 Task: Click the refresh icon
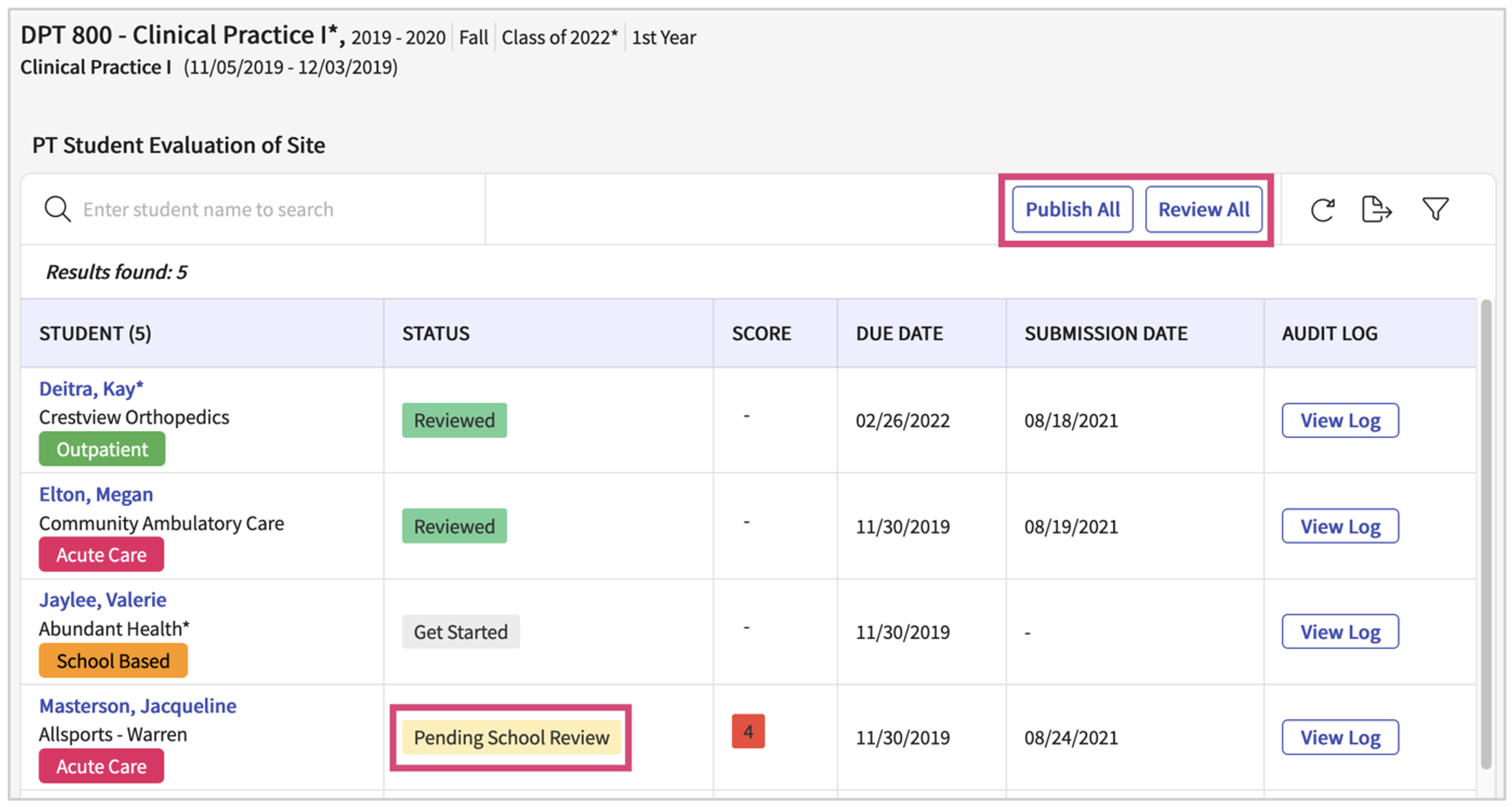1322,209
